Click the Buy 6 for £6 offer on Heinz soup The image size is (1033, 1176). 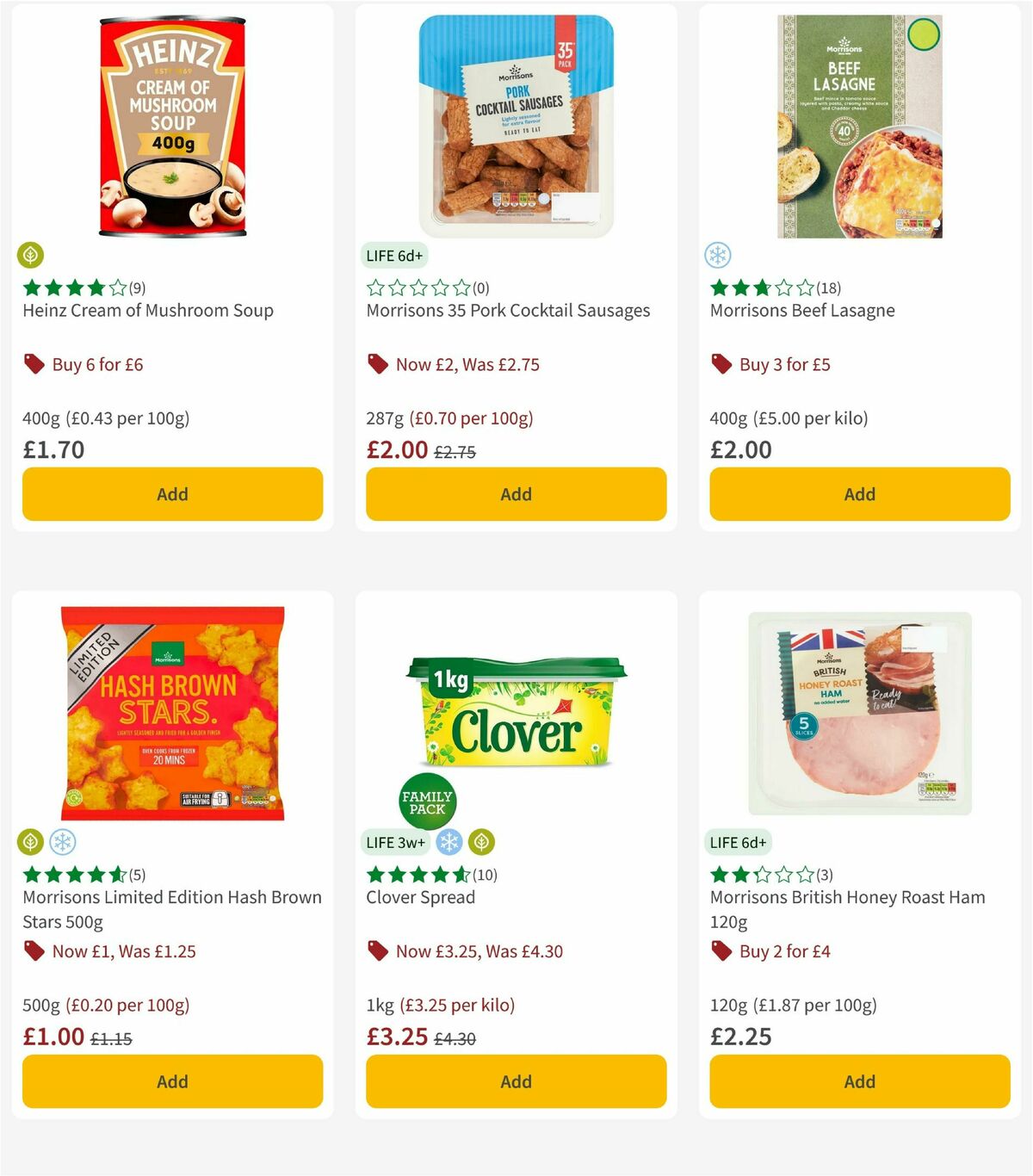(96, 364)
